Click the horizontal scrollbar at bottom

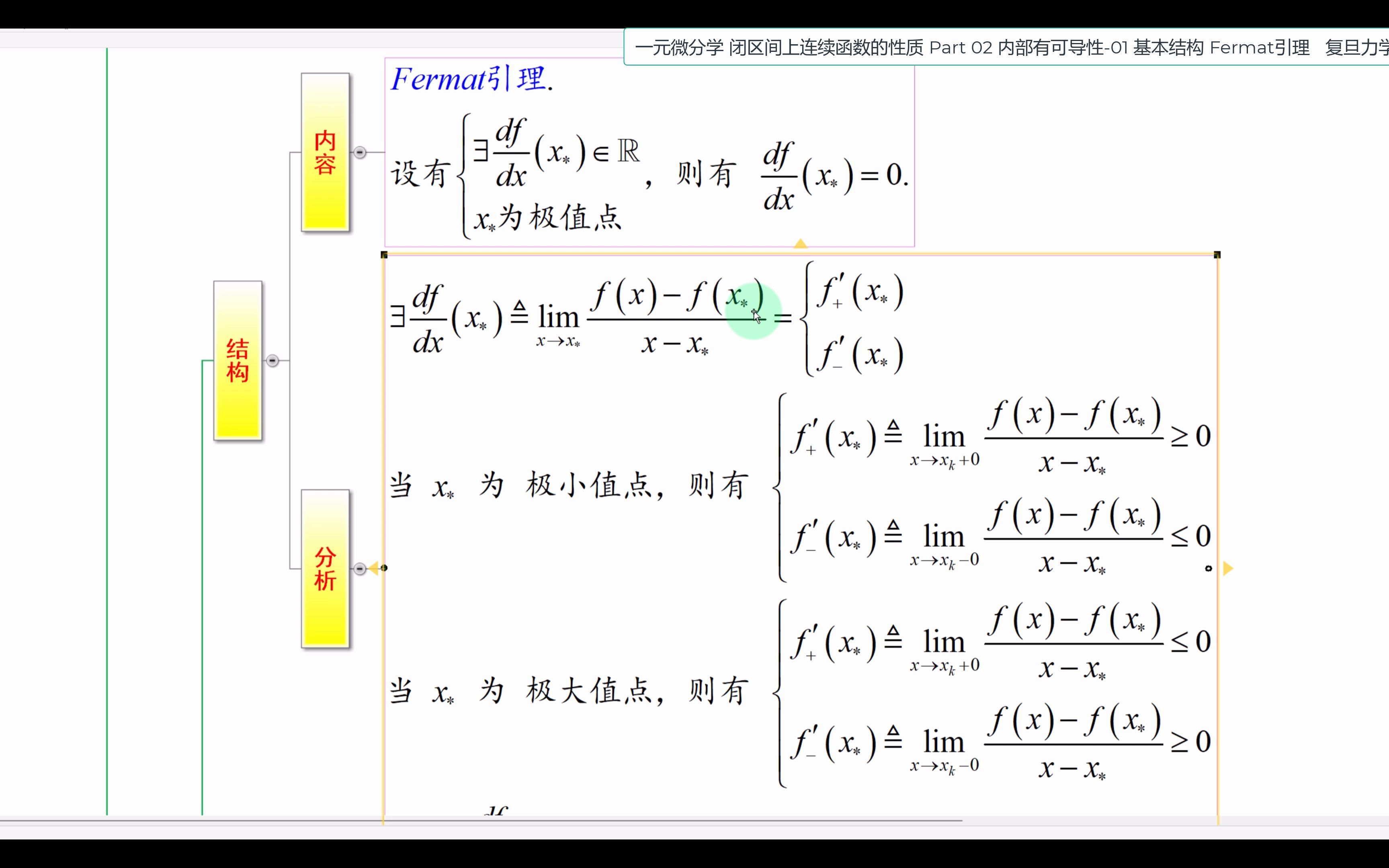(481, 821)
